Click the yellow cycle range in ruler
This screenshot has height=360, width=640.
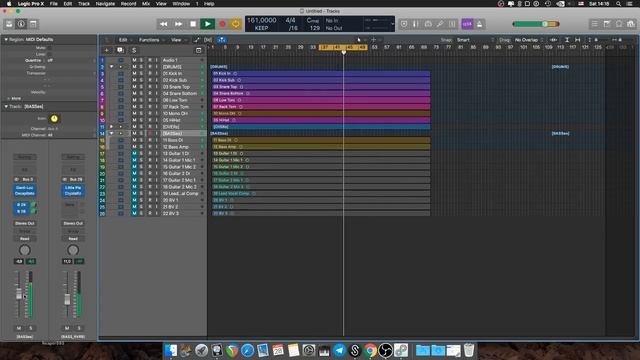343,47
